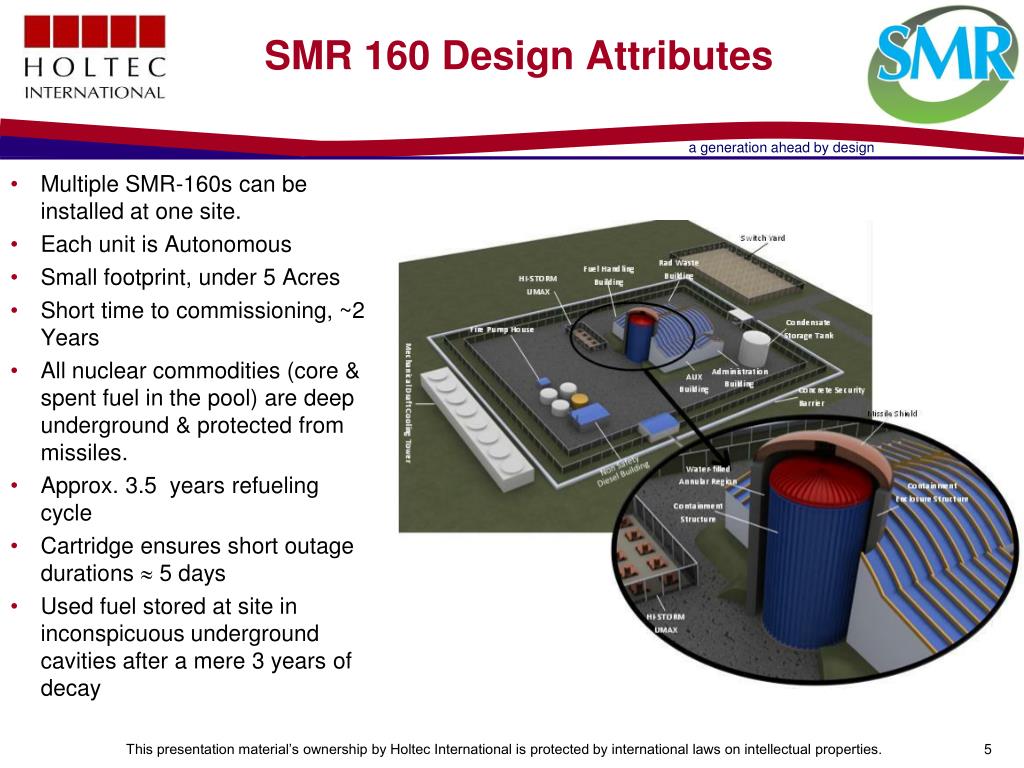Click the 'Concrete Security Barrier' label
The image size is (1024, 768).
831,396
